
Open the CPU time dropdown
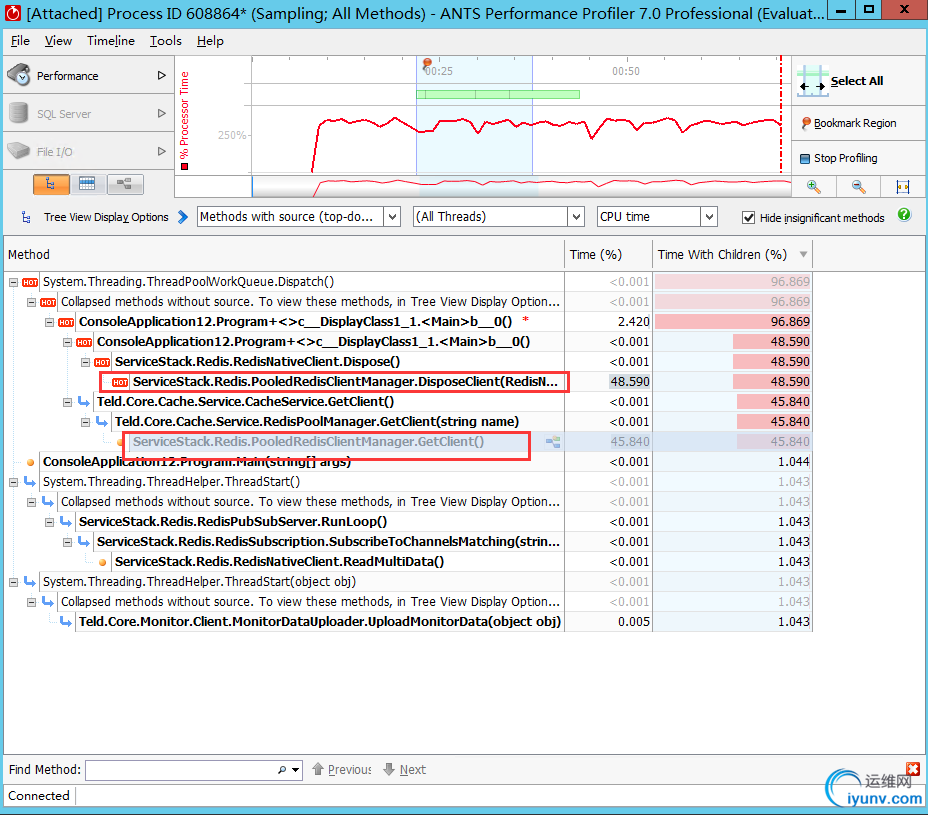click(x=709, y=217)
